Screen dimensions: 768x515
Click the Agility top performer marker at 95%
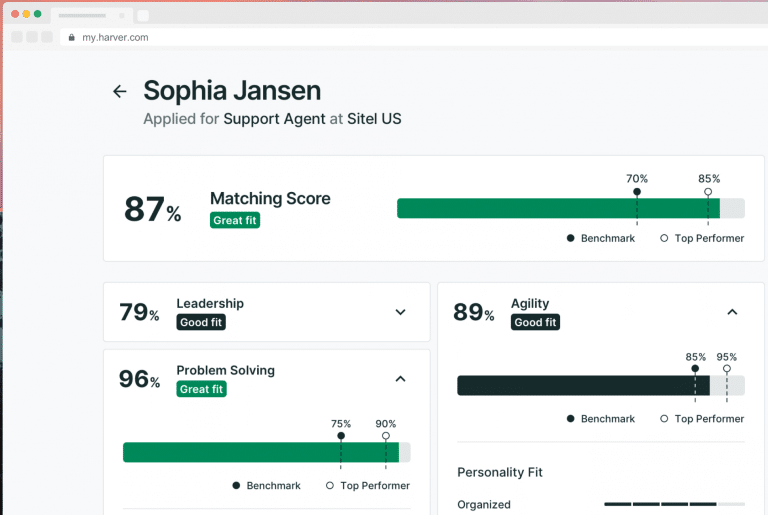[727, 369]
